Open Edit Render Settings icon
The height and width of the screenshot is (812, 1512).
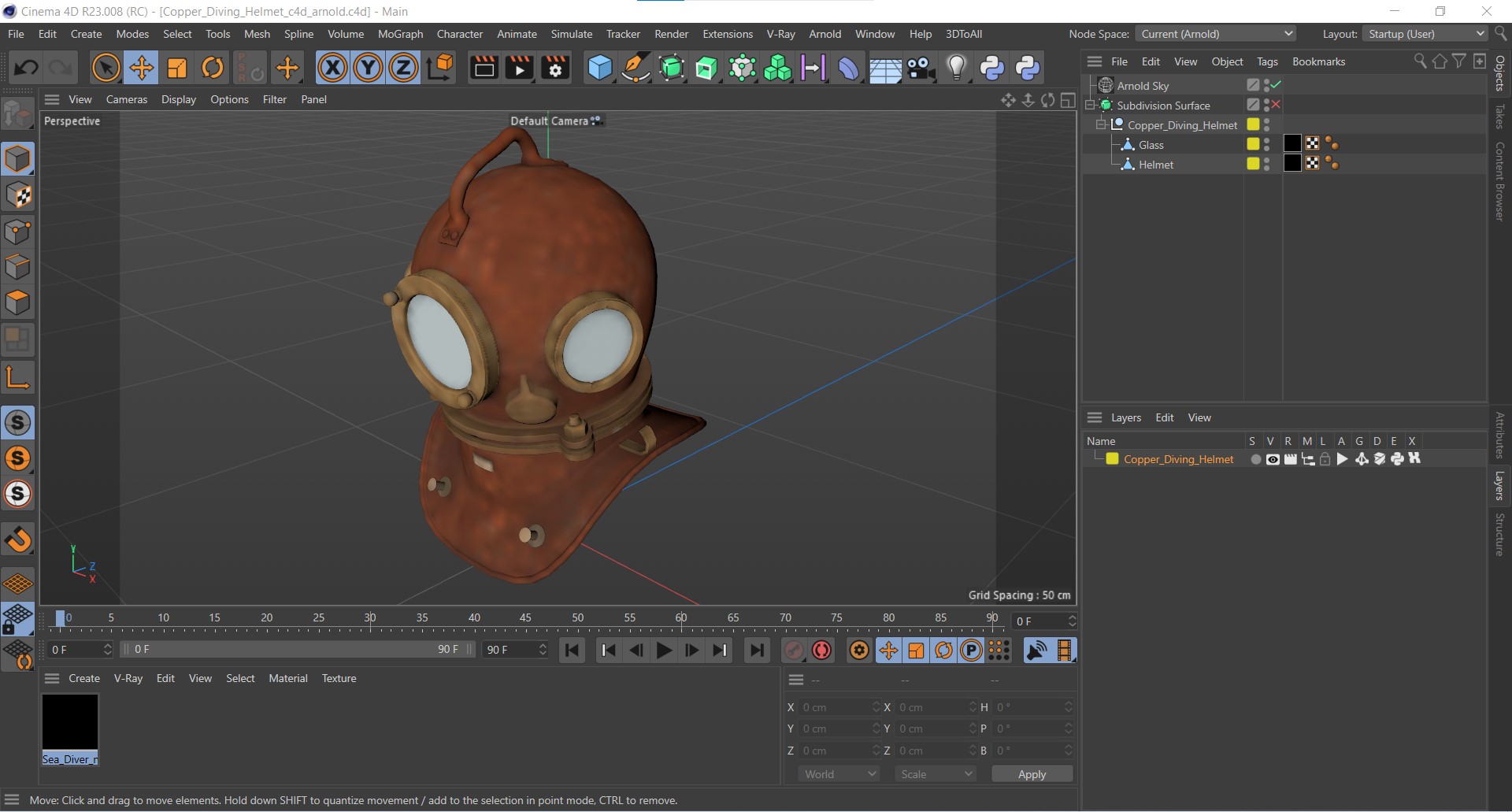[x=555, y=68]
